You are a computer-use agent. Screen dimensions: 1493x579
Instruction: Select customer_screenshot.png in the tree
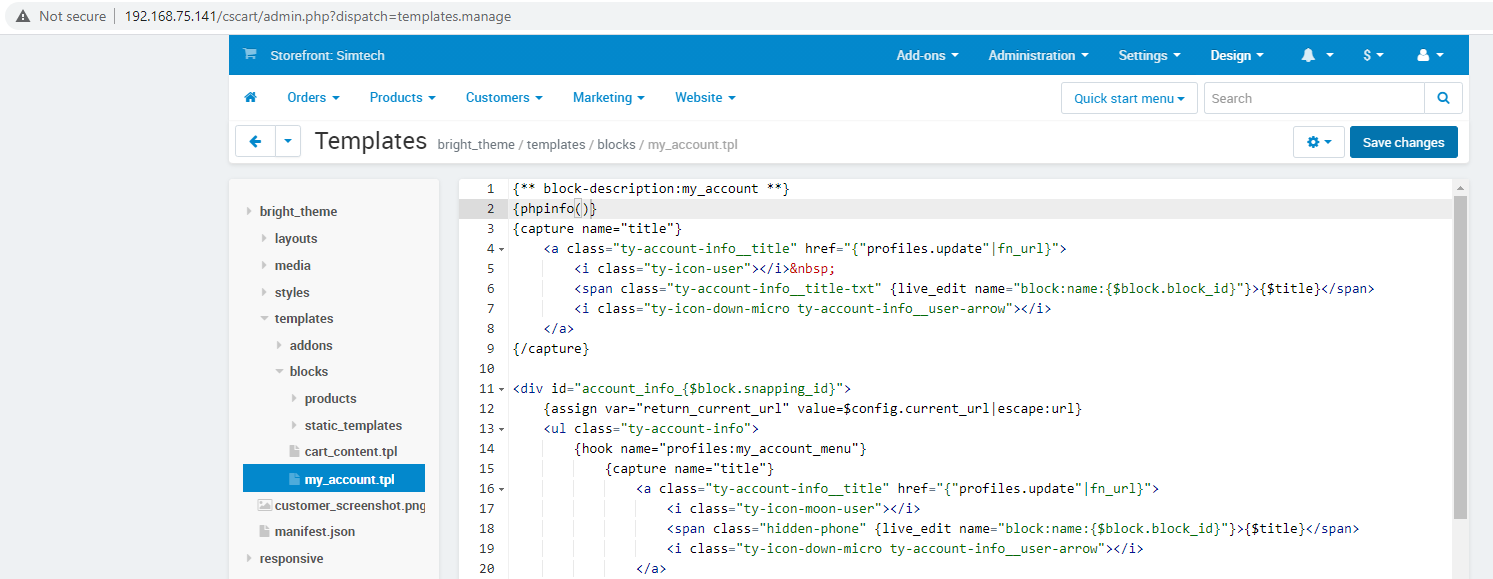350,505
